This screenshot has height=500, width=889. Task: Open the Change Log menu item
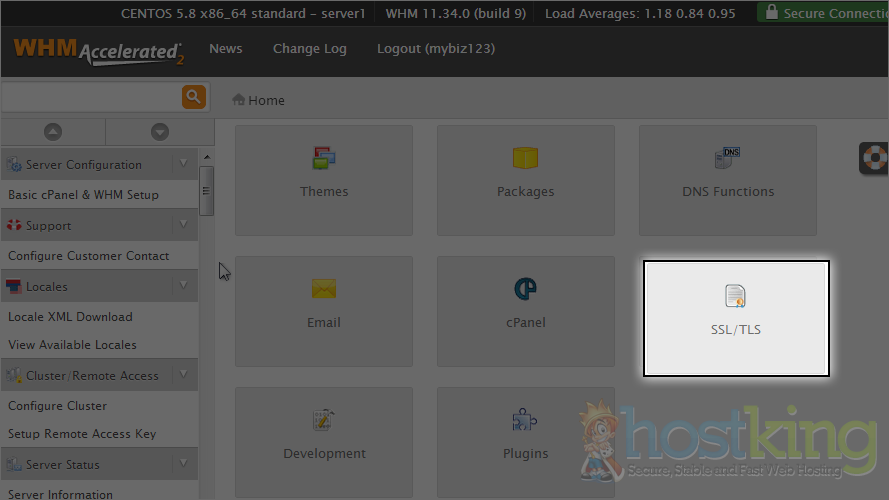[x=309, y=49]
